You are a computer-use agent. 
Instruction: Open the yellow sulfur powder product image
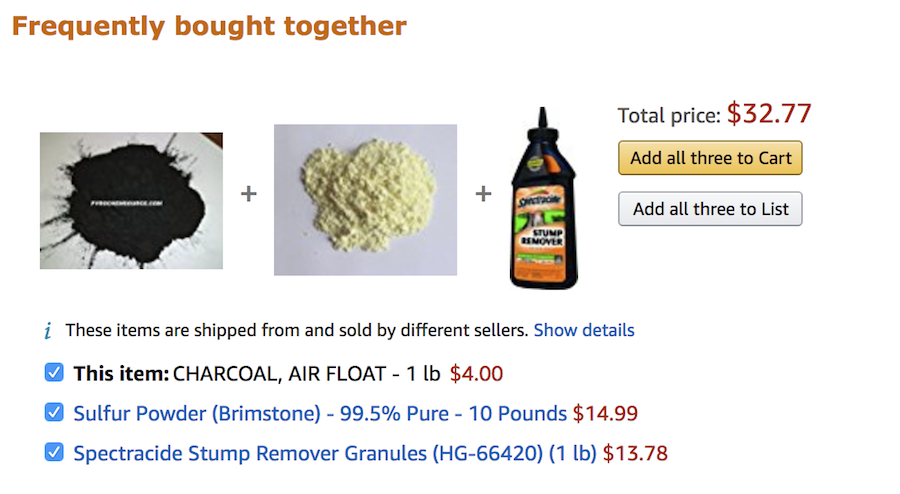click(x=365, y=199)
